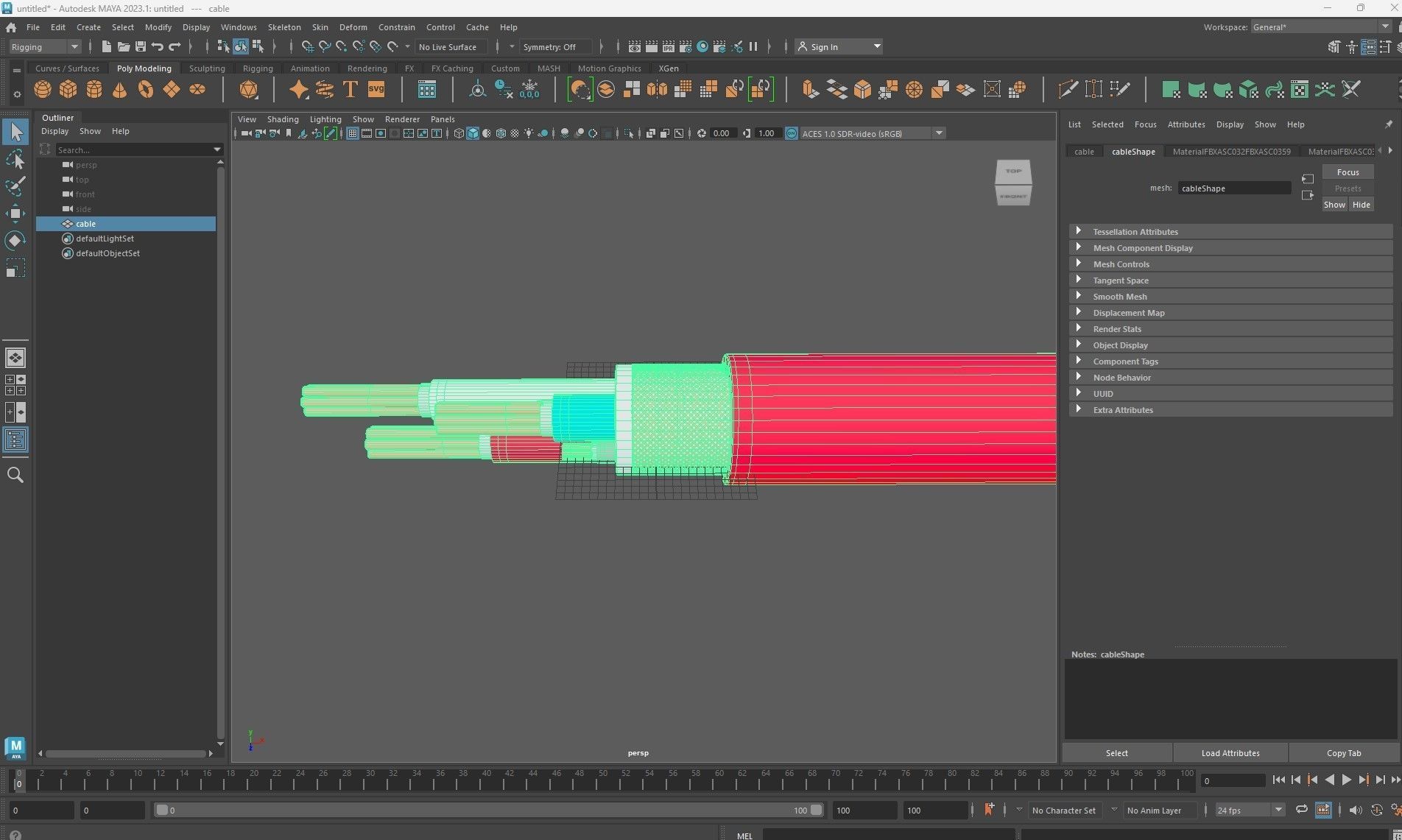Create a polygon cube from the shelf
This screenshot has width=1402, height=840.
pos(68,90)
